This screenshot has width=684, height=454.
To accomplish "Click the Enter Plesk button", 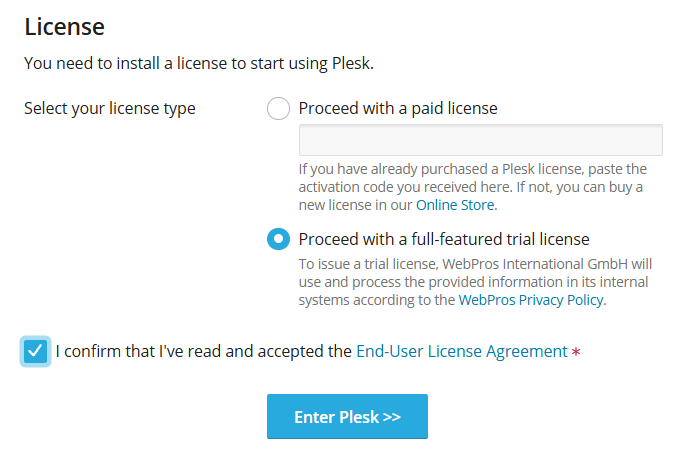I will coord(347,416).
